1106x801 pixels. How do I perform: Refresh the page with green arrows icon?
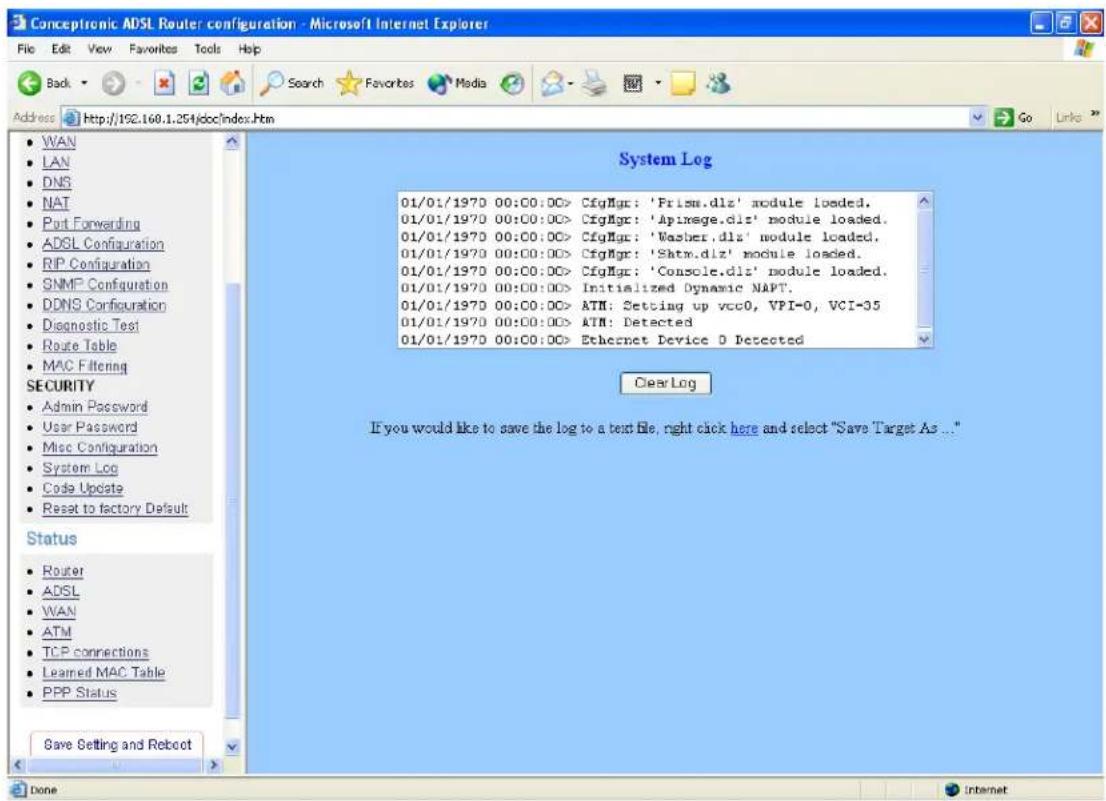200,84
